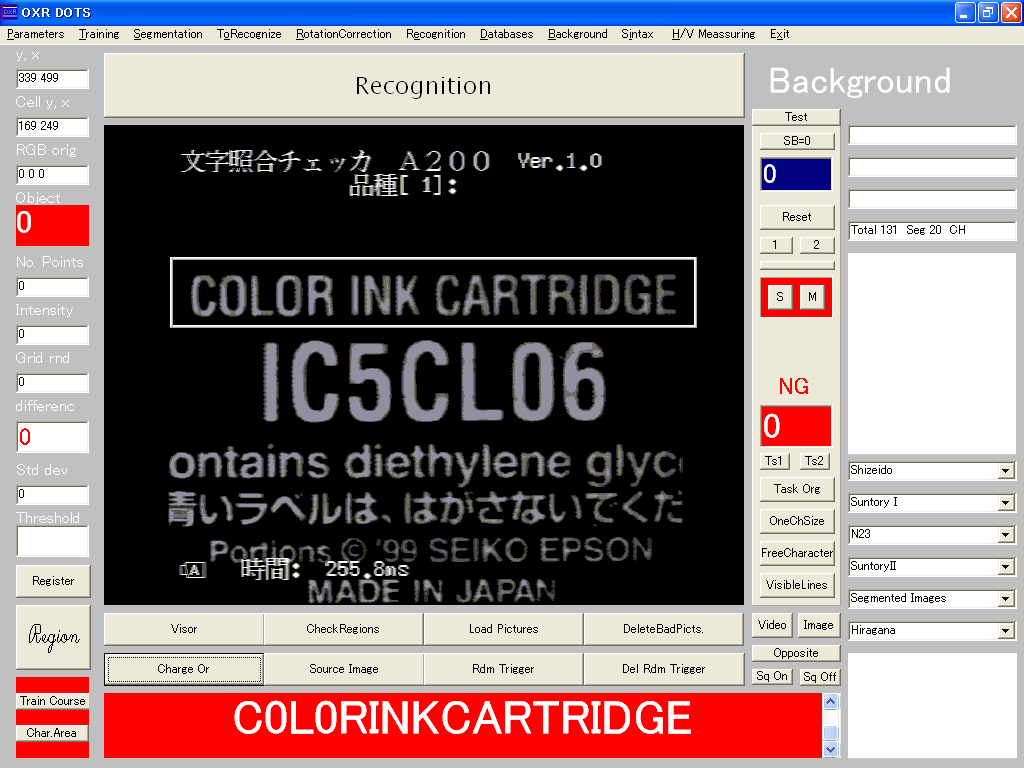
Task: Click the Total 131 Seg 20 CH field
Action: tap(932, 231)
